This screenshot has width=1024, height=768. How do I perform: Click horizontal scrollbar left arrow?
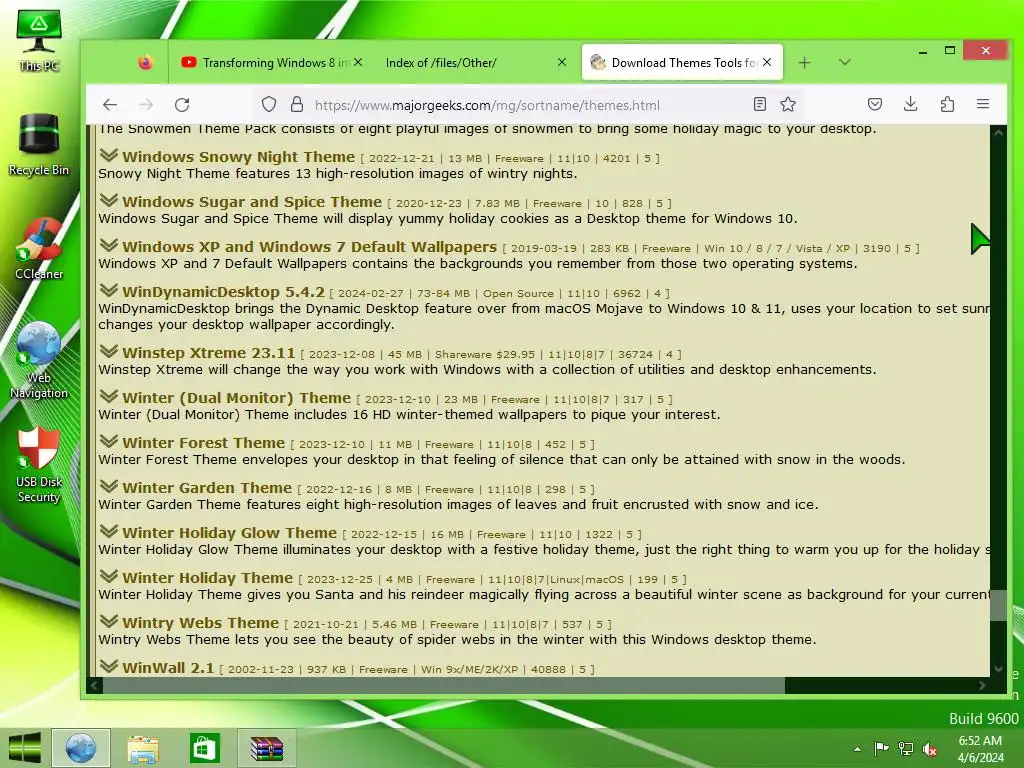click(x=95, y=685)
